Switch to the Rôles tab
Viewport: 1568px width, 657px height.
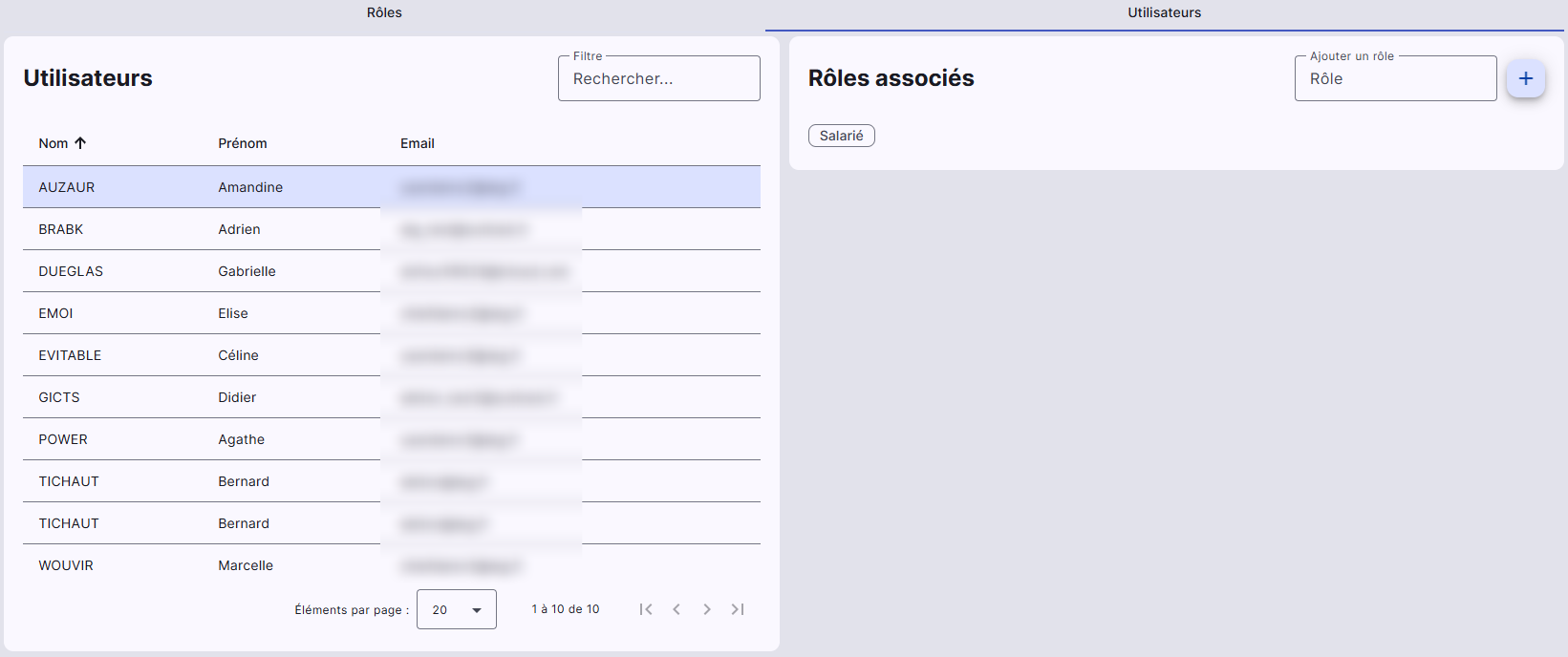[384, 12]
